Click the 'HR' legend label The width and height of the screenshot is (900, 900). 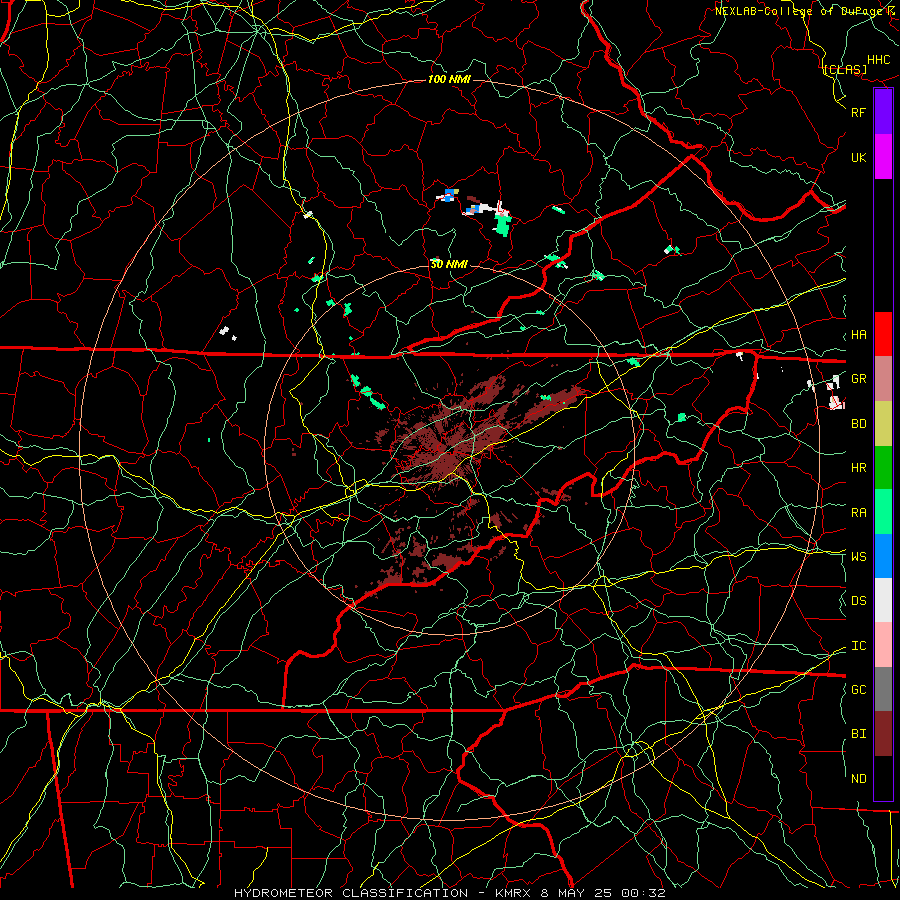pyautogui.click(x=858, y=468)
